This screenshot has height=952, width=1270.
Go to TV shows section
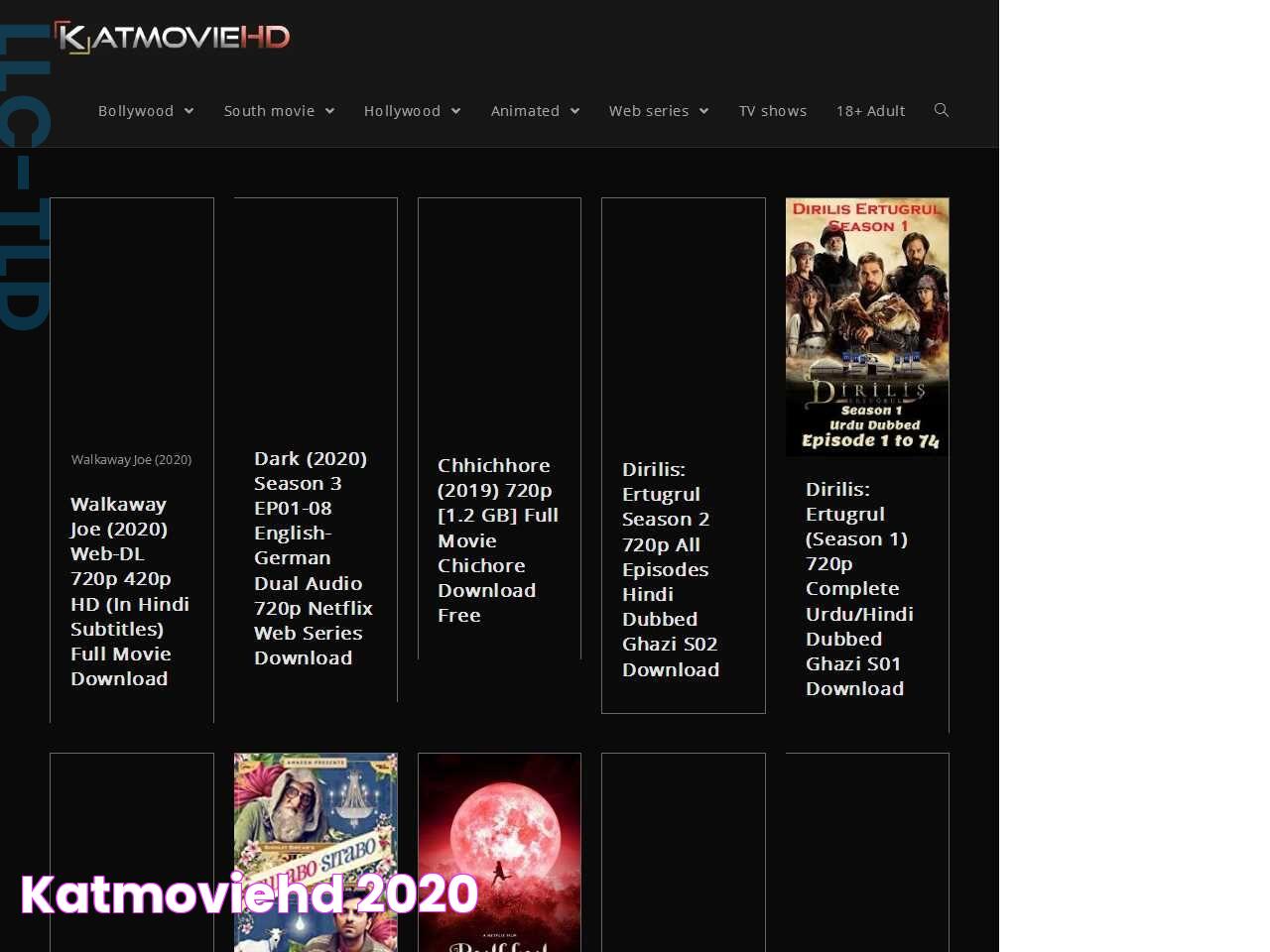(x=773, y=111)
